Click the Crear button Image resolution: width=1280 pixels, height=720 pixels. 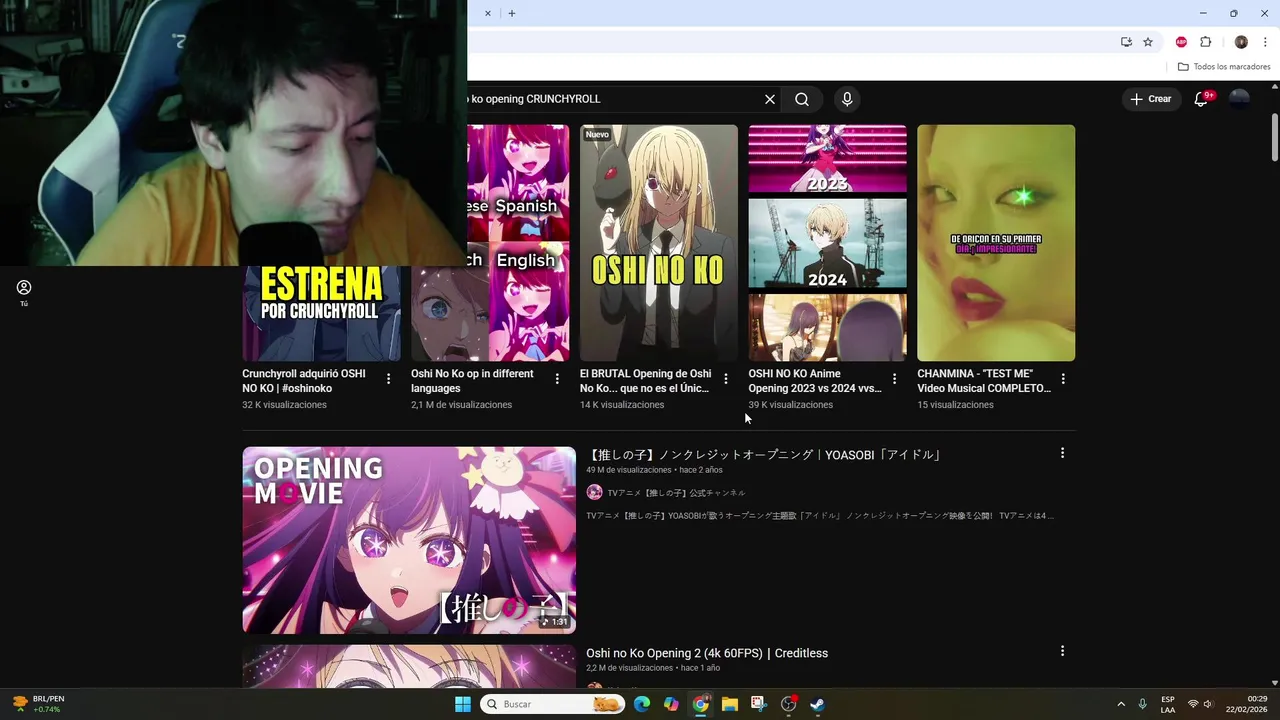1150,99
